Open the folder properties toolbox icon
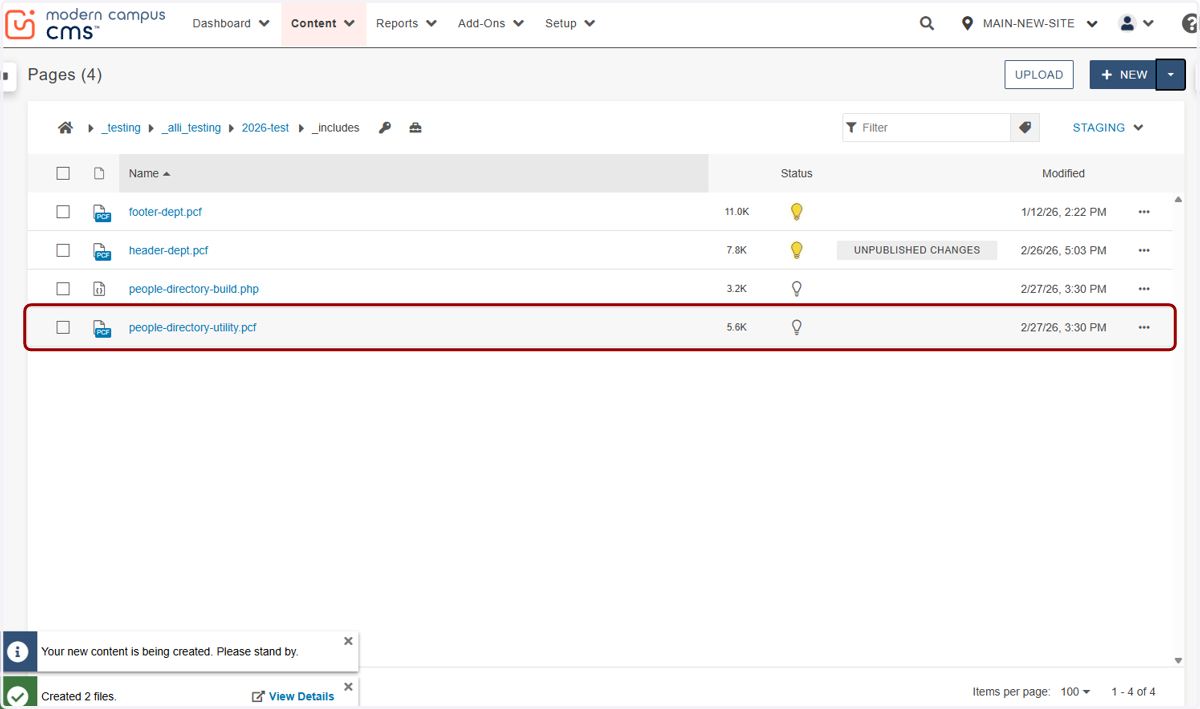This screenshot has height=709, width=1200. (x=415, y=128)
